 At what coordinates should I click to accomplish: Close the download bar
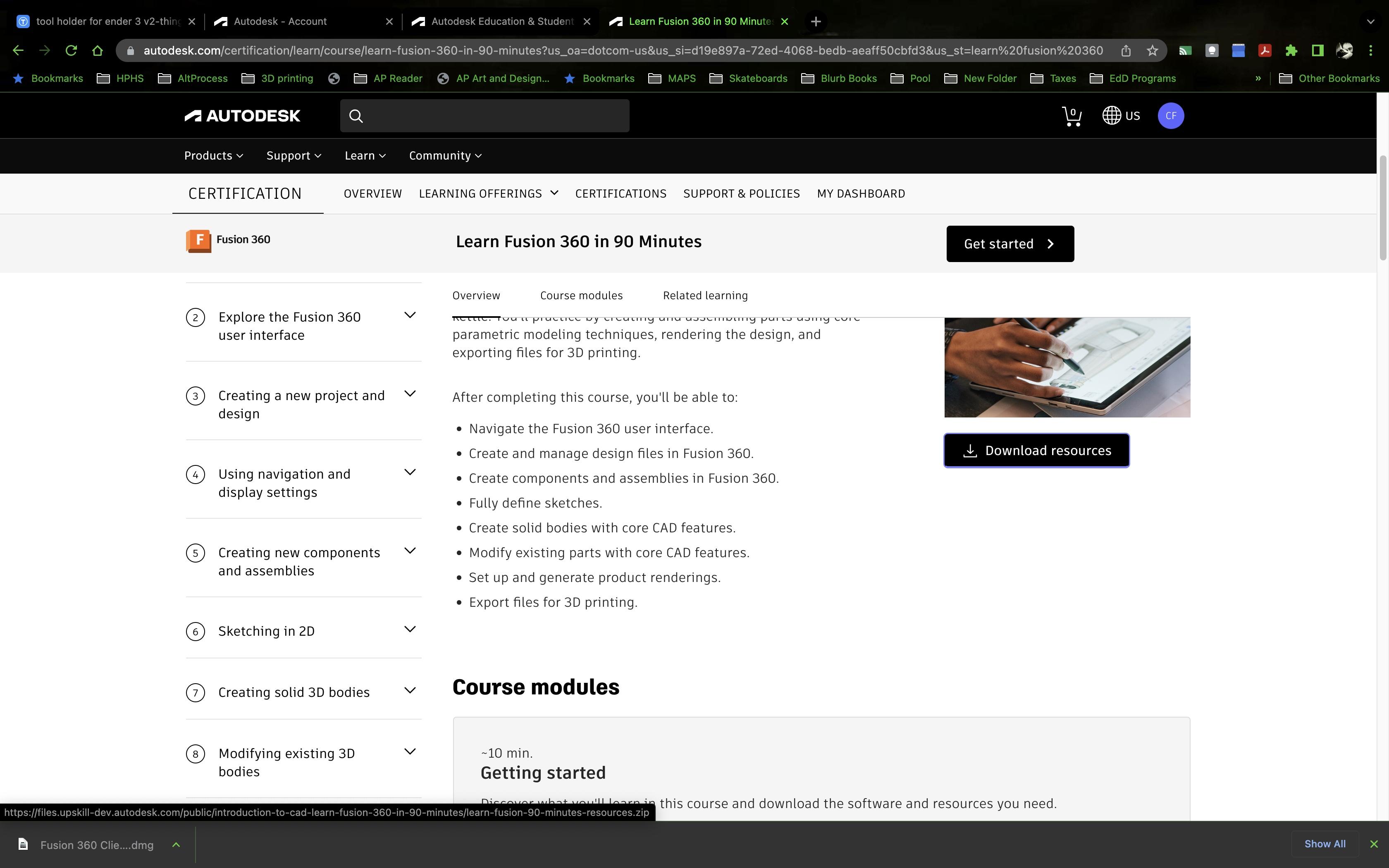coord(1374,844)
